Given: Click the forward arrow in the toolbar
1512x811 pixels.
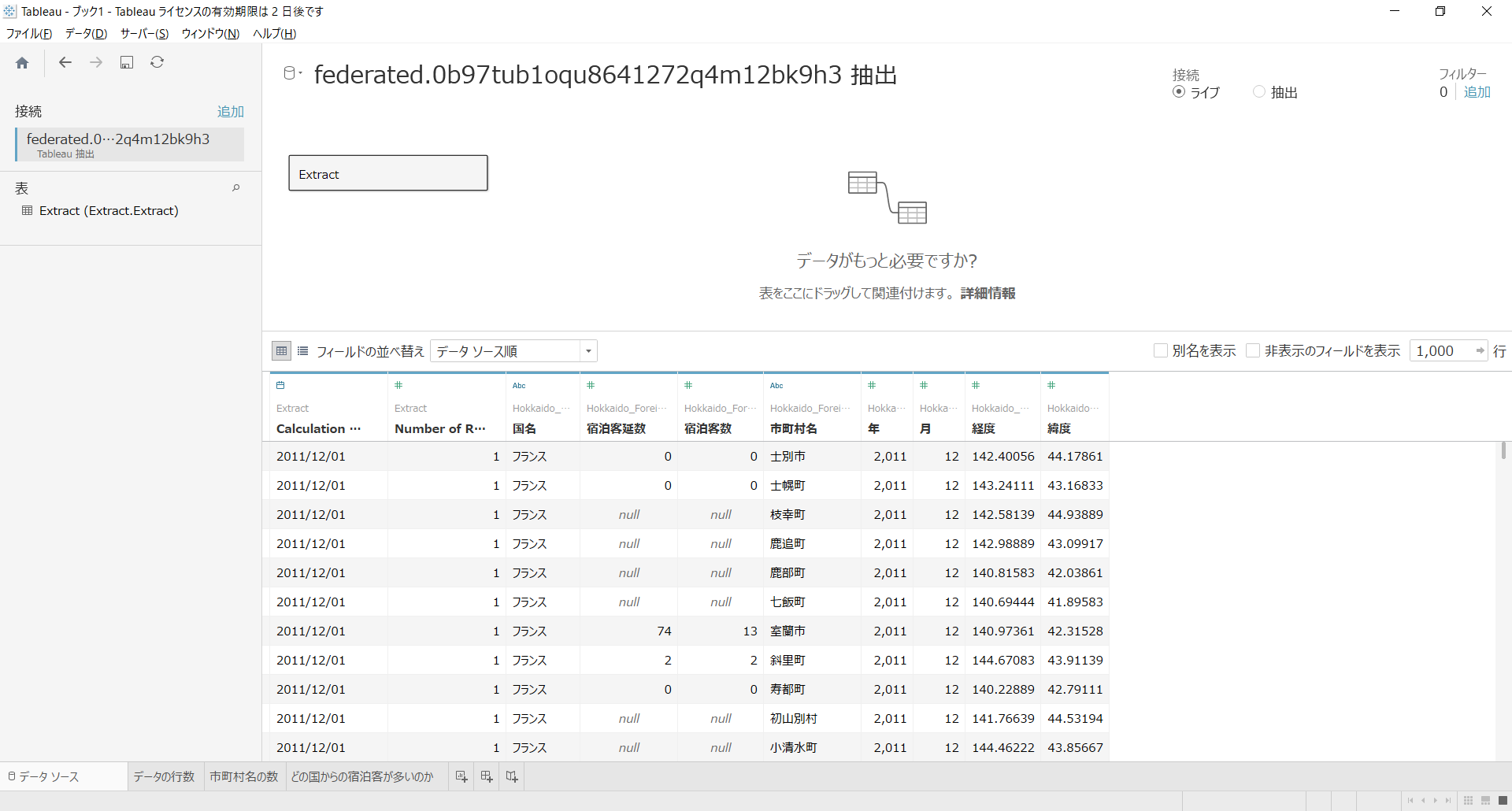Looking at the screenshot, I should tap(96, 62).
